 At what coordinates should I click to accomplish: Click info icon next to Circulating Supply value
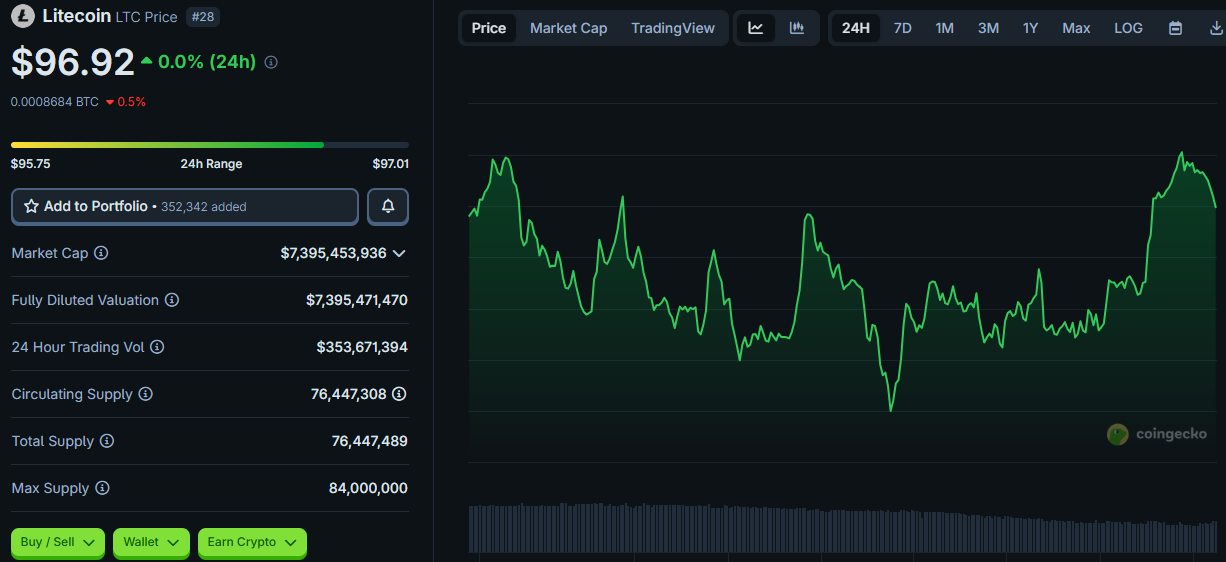tap(399, 394)
